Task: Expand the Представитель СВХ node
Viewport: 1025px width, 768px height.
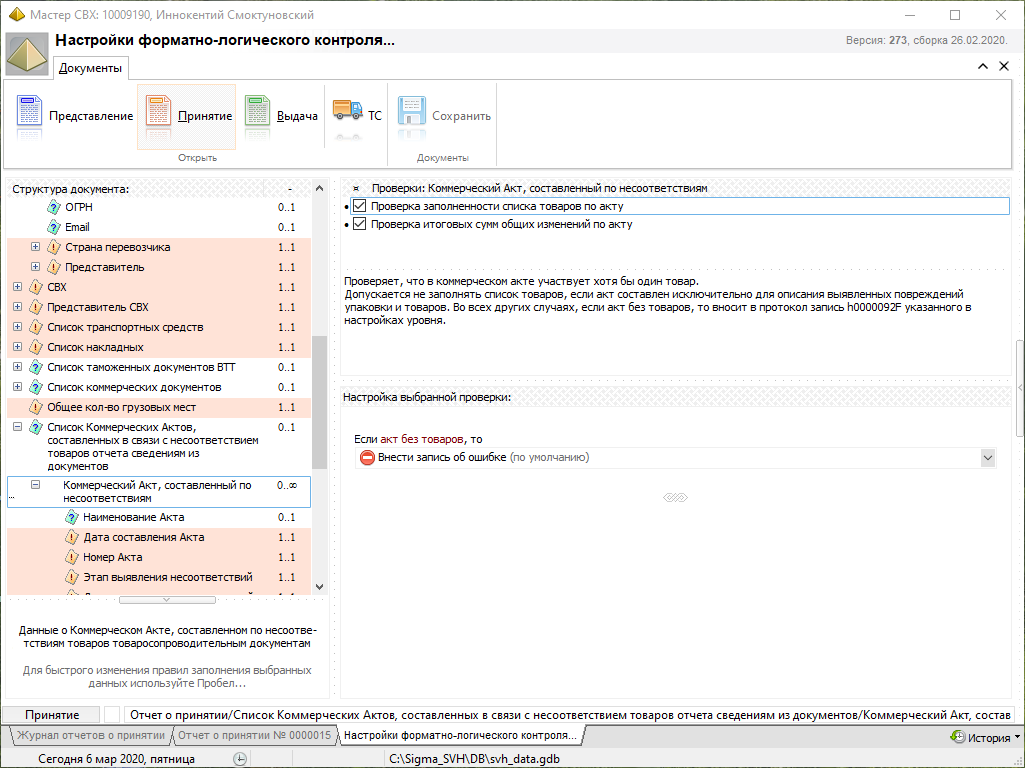Action: tap(18, 307)
